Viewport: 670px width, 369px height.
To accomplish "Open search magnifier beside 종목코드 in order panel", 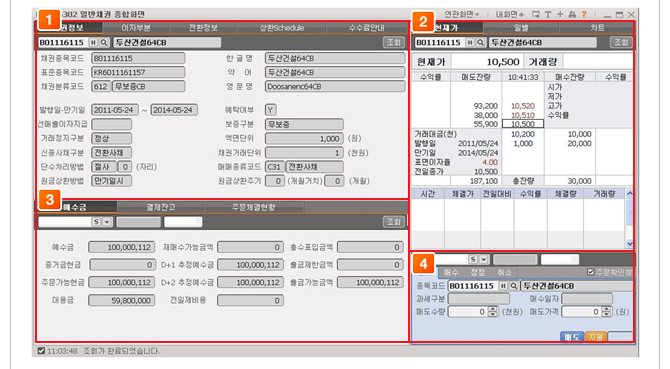I will 514,286.
